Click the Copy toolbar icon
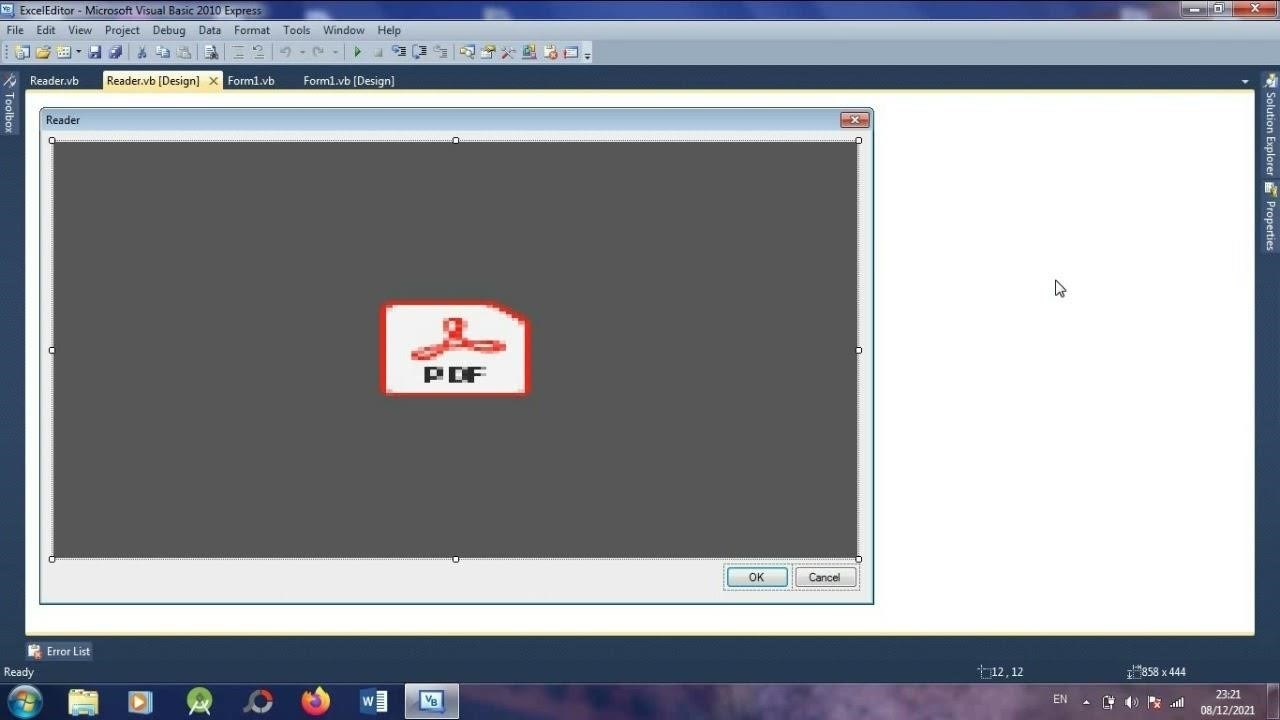Viewport: 1280px width, 720px height. [x=163, y=52]
